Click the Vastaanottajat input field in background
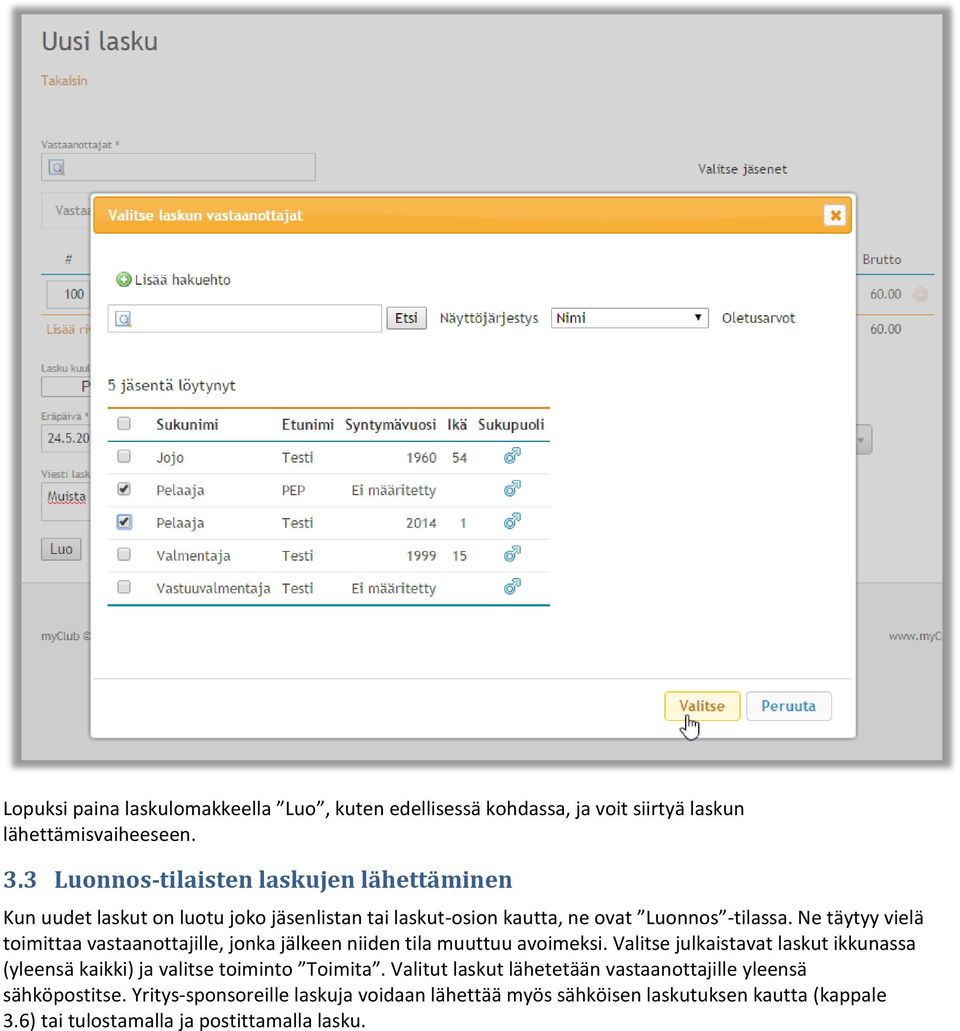 click(178, 168)
